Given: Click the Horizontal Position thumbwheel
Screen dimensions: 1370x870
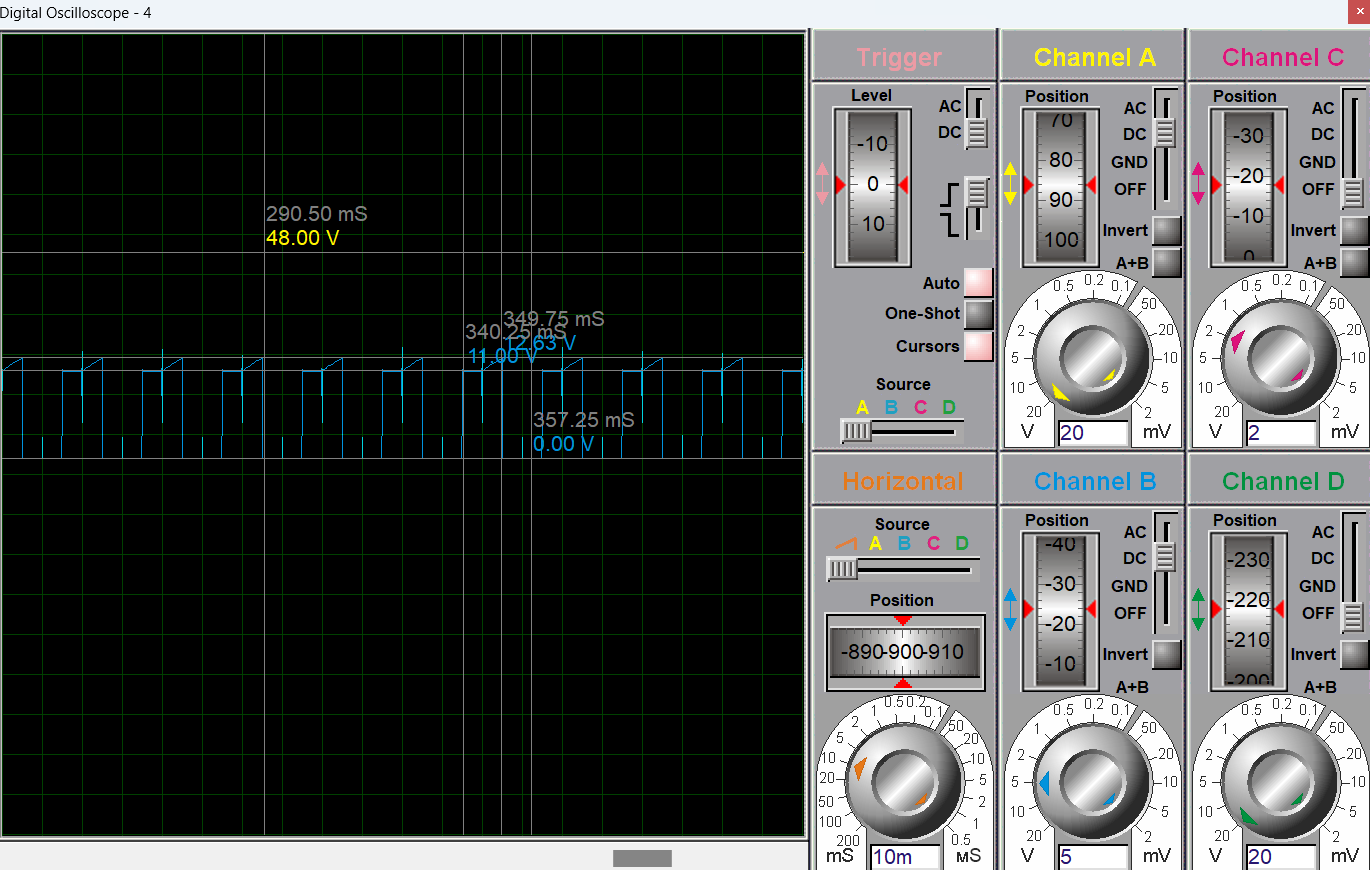Looking at the screenshot, I should click(904, 652).
